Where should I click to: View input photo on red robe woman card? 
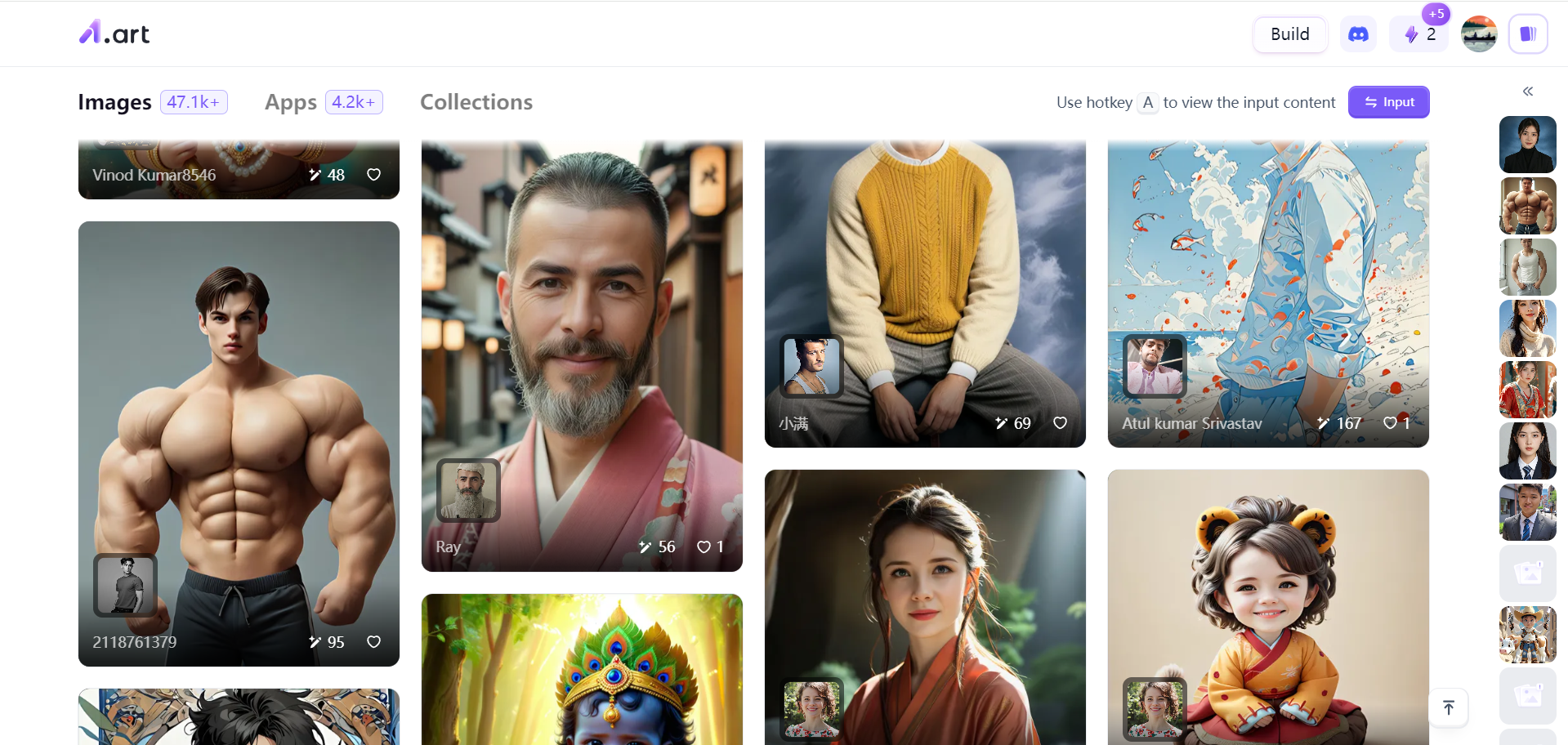point(811,709)
